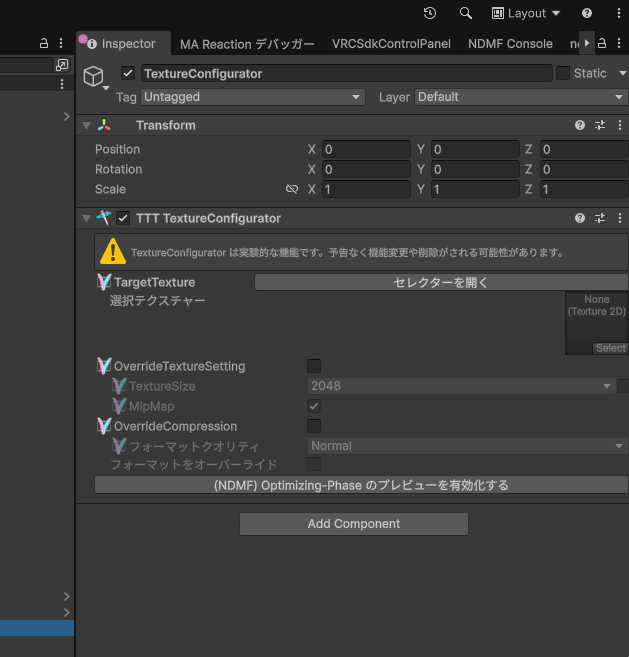Click the Transform axes icon
This screenshot has height=657, width=629.
pyautogui.click(x=104, y=125)
